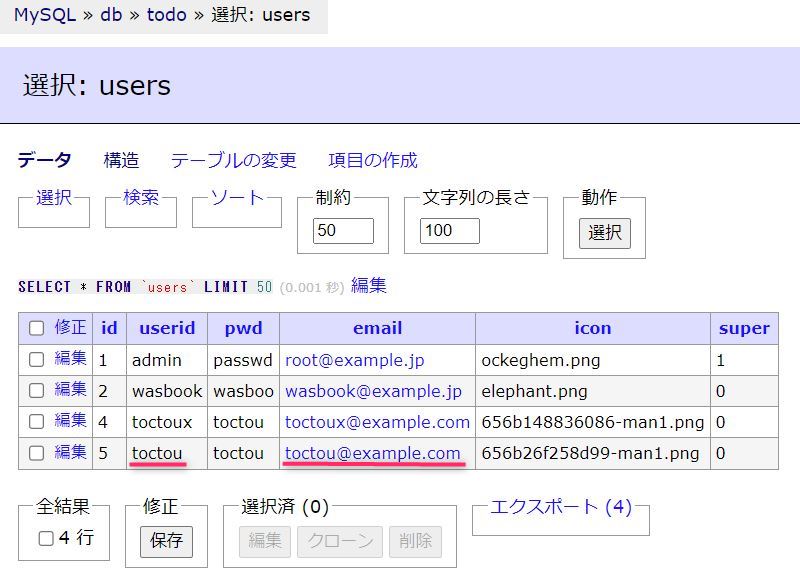Check the toctou row (id 5) checkbox

click(36, 453)
